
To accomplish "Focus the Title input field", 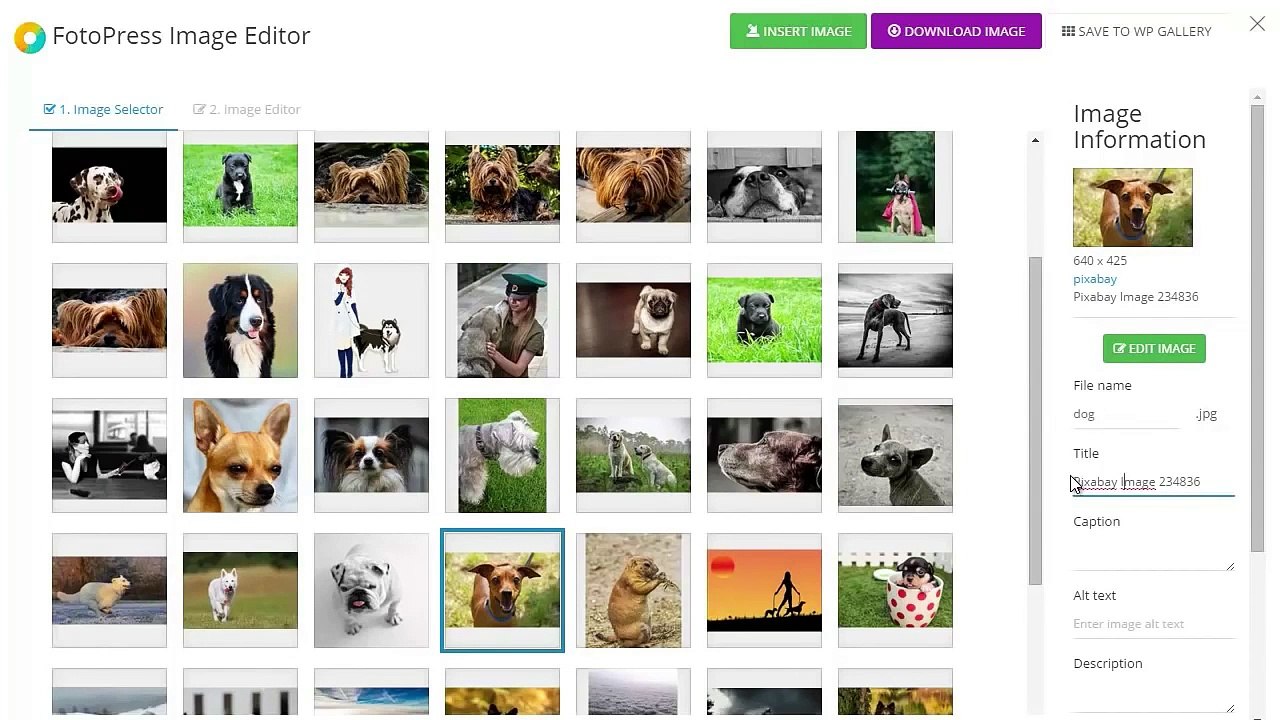I will [1153, 482].
